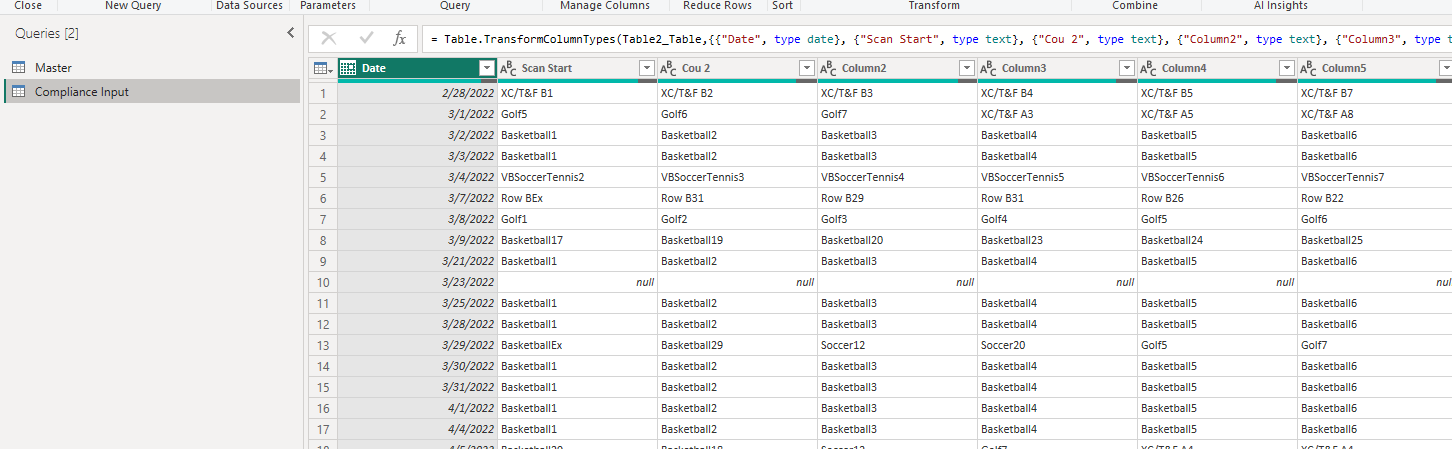
Task: Click the Column2 data type icon
Action: coord(828,68)
